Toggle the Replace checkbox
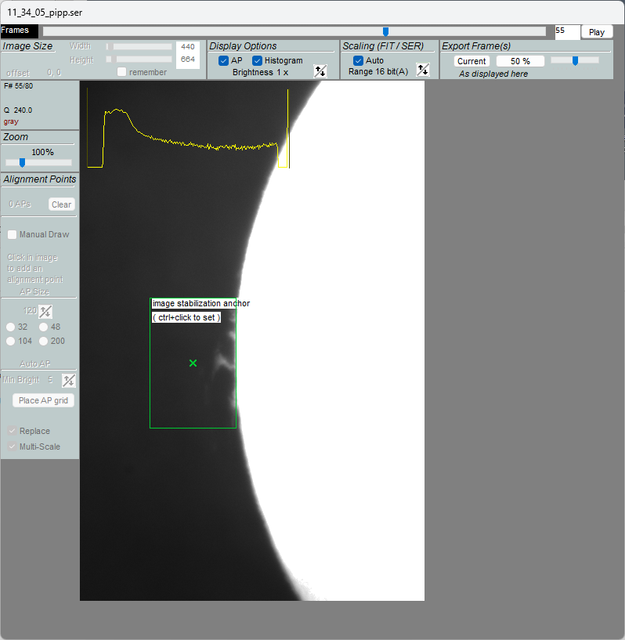625x640 pixels. click(12, 431)
